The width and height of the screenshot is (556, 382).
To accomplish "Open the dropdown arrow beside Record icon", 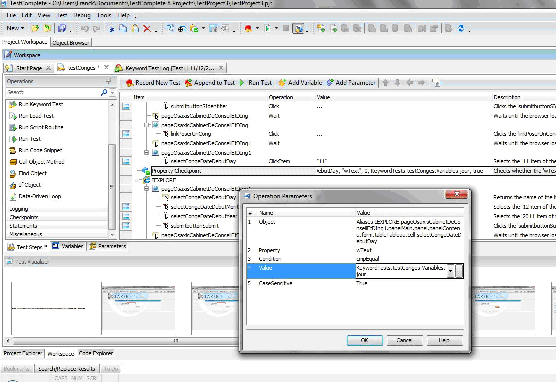I will [257, 28].
